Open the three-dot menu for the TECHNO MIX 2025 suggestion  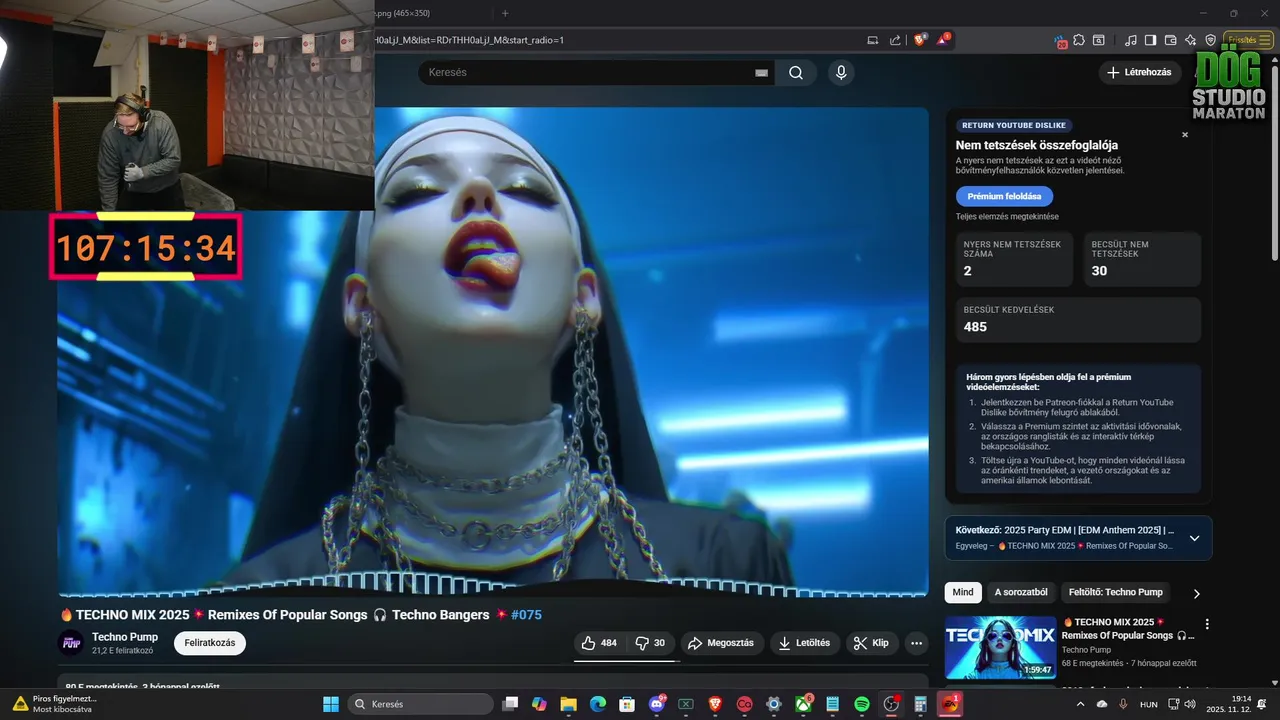(x=1207, y=624)
